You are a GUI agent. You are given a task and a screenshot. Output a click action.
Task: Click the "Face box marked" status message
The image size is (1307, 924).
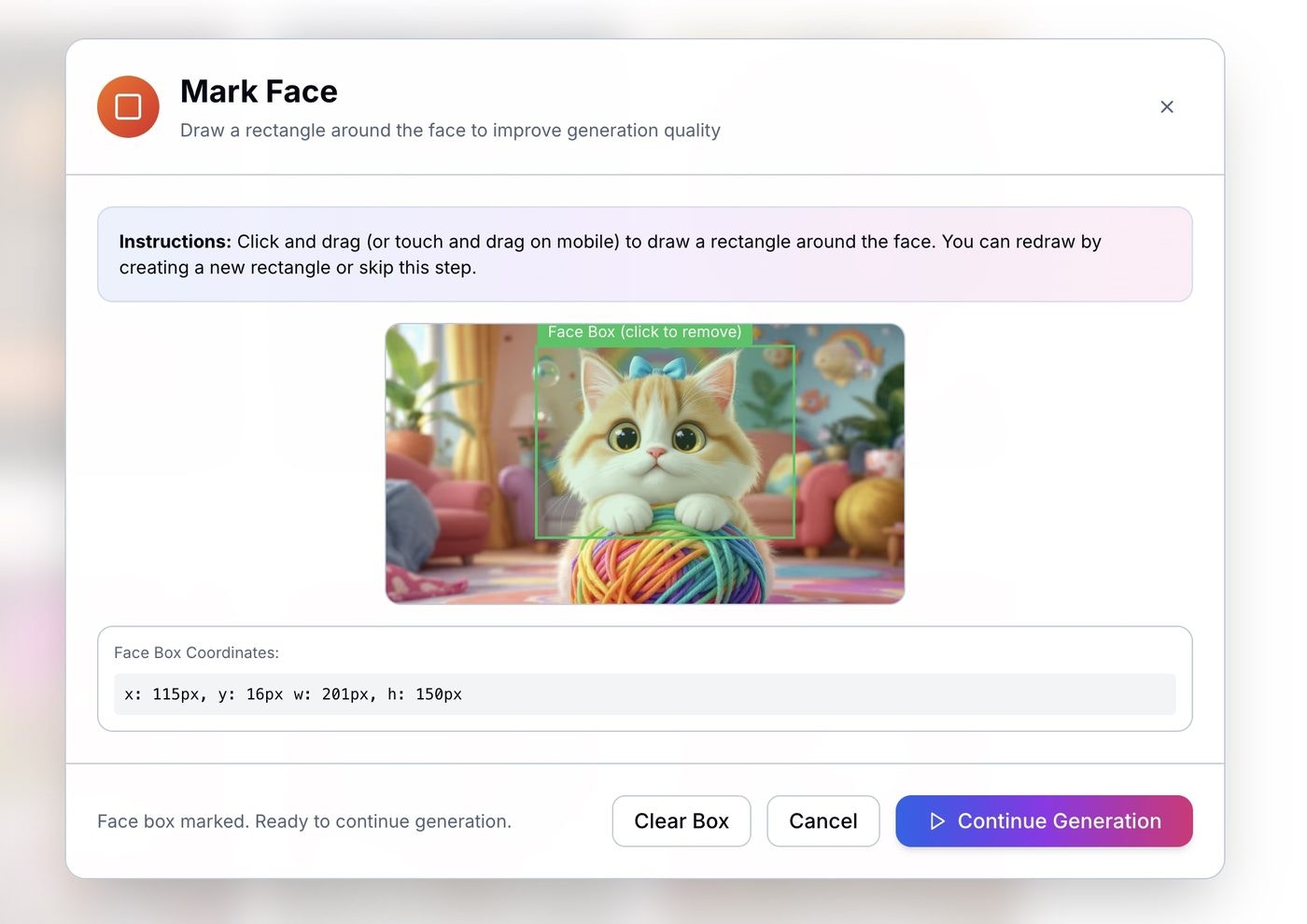[304, 821]
